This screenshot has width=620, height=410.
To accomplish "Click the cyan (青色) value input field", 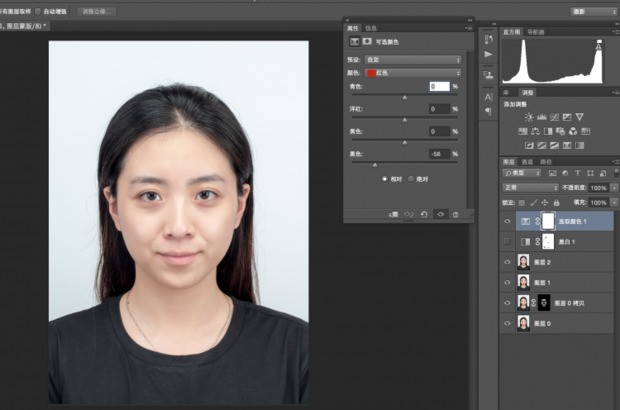I will point(439,87).
